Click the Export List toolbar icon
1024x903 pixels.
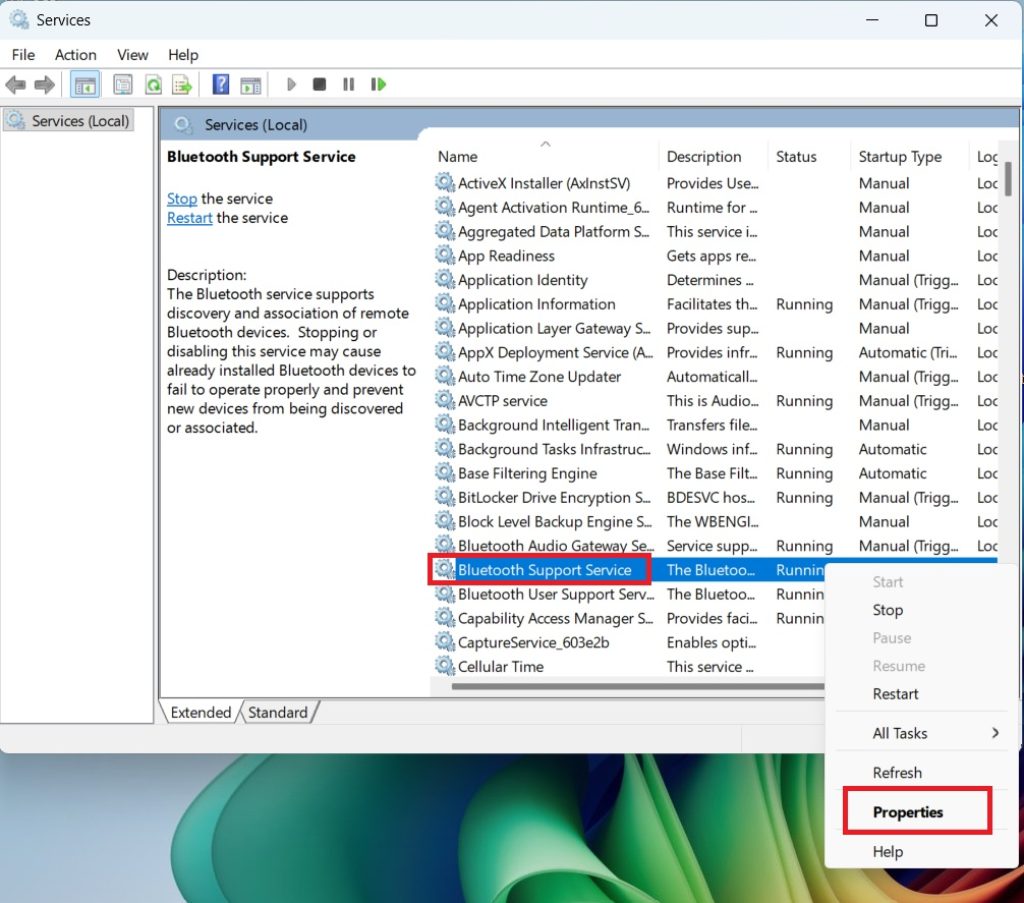click(182, 84)
